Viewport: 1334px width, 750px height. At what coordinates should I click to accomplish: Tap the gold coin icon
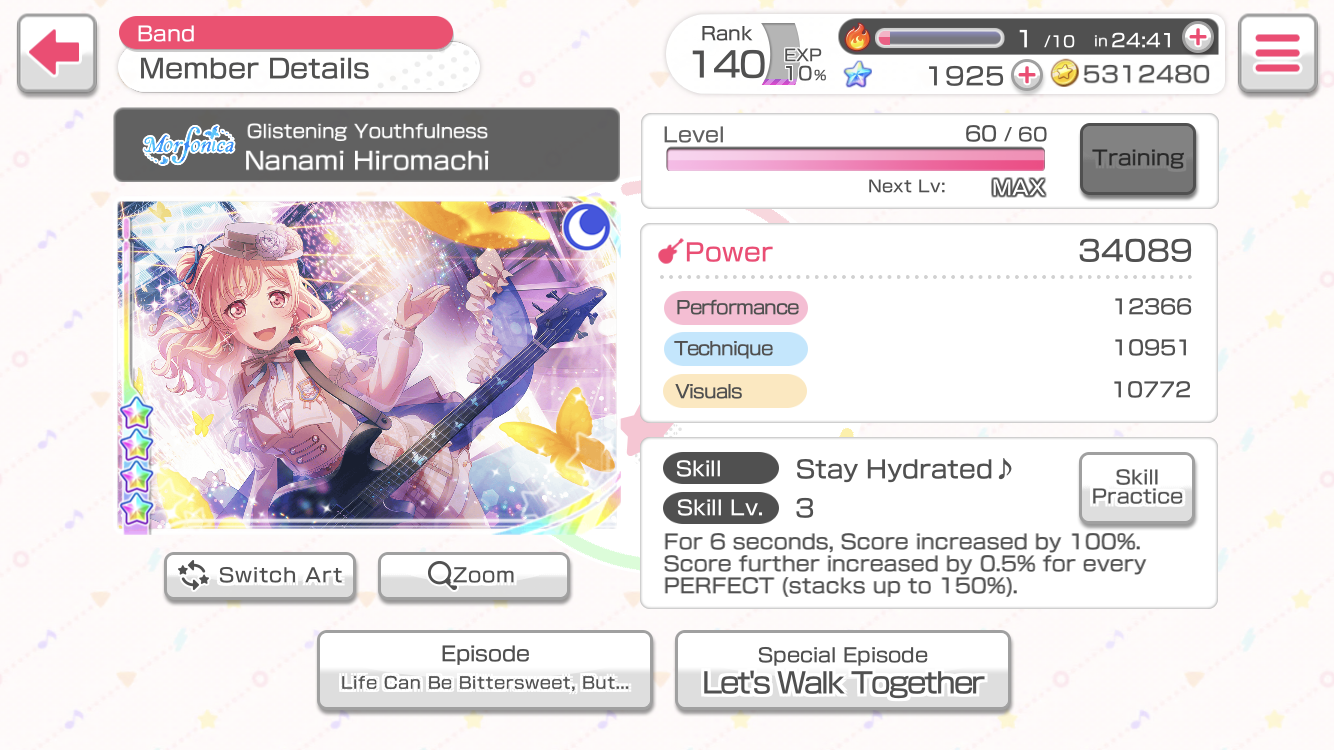tap(1065, 74)
